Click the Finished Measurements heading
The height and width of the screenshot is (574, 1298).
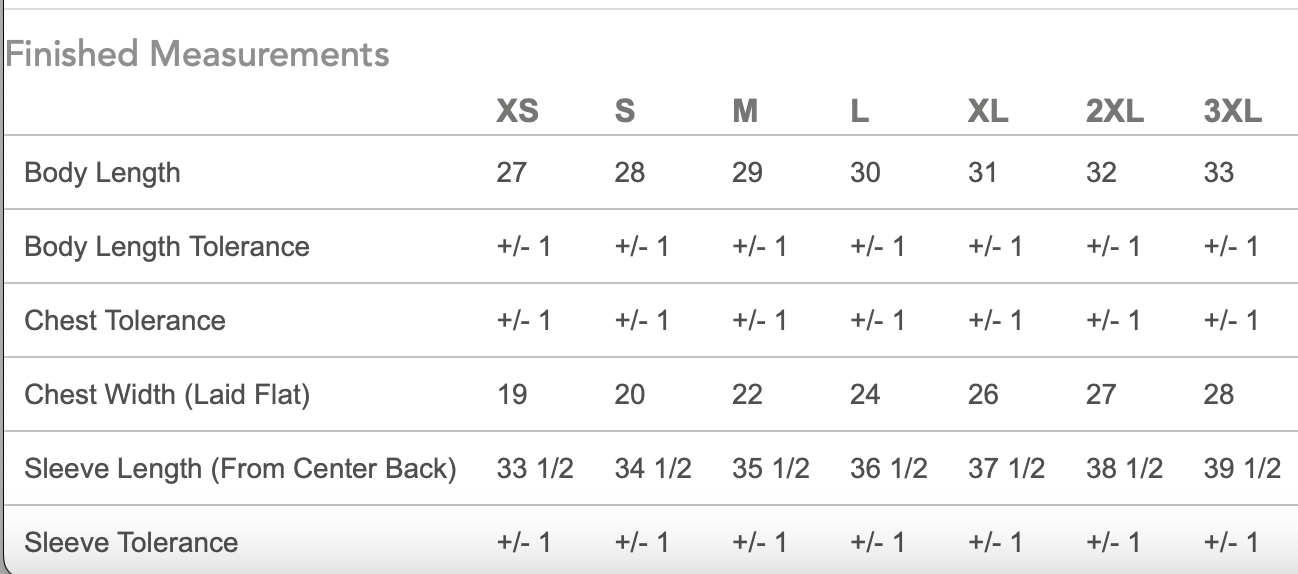point(198,54)
